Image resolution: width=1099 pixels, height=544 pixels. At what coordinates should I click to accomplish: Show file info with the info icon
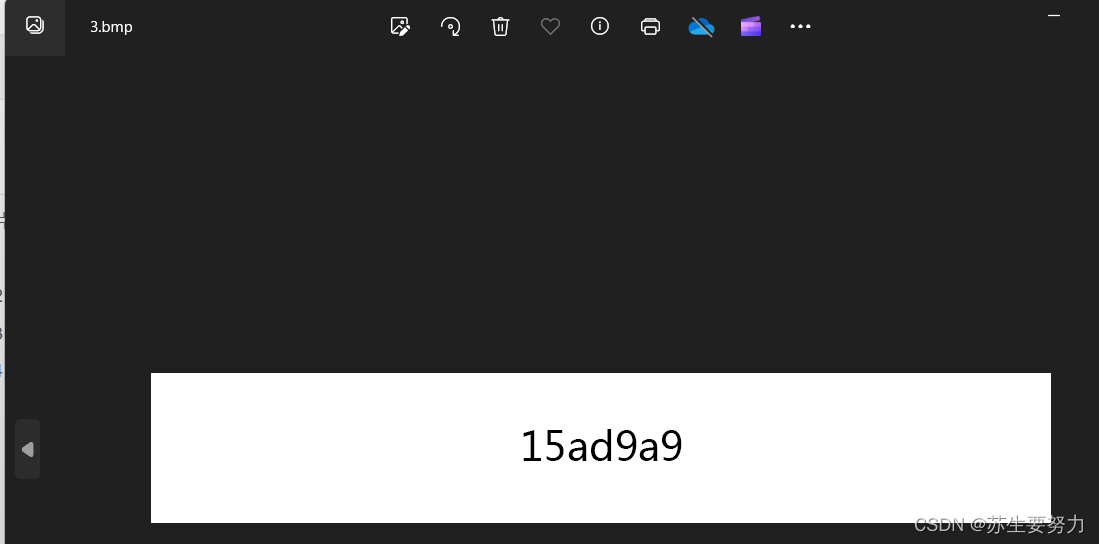coord(600,27)
